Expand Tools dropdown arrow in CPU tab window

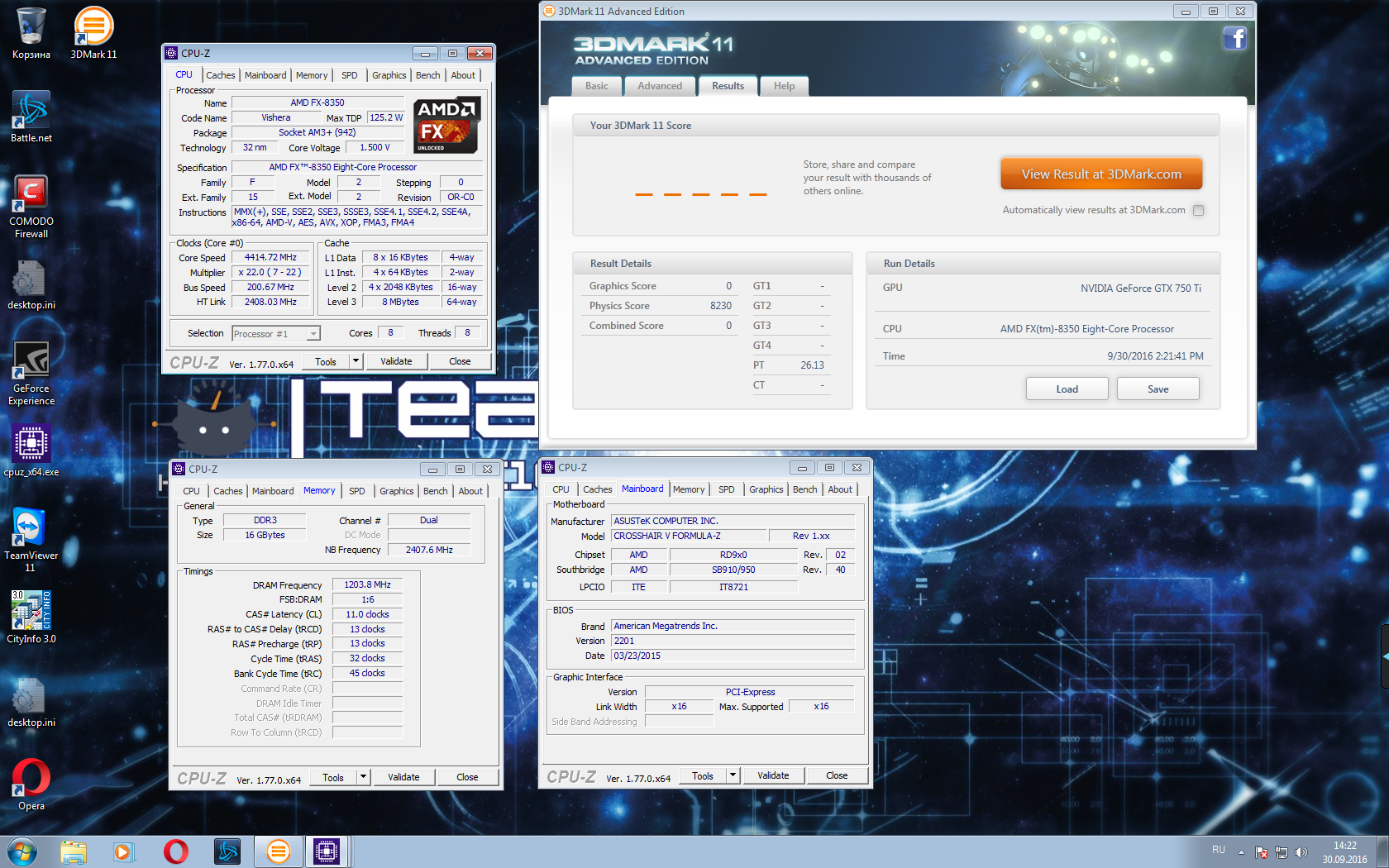pyautogui.click(x=356, y=361)
